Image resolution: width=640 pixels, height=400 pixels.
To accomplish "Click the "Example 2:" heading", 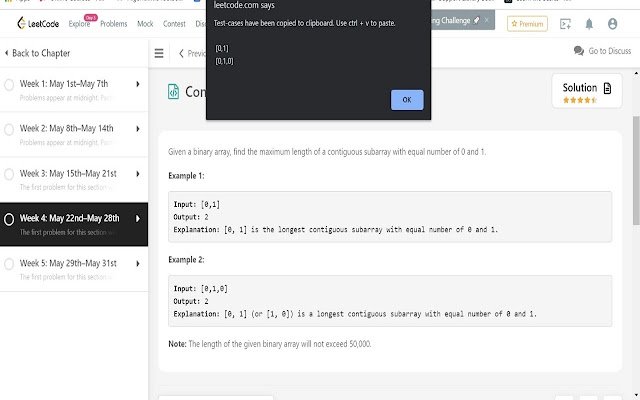I will (x=186, y=260).
